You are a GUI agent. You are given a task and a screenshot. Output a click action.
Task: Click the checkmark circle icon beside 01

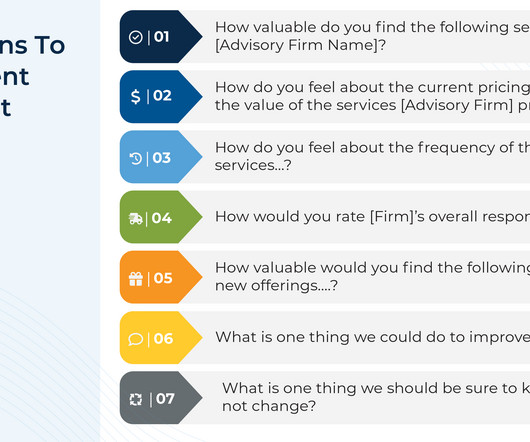(136, 37)
